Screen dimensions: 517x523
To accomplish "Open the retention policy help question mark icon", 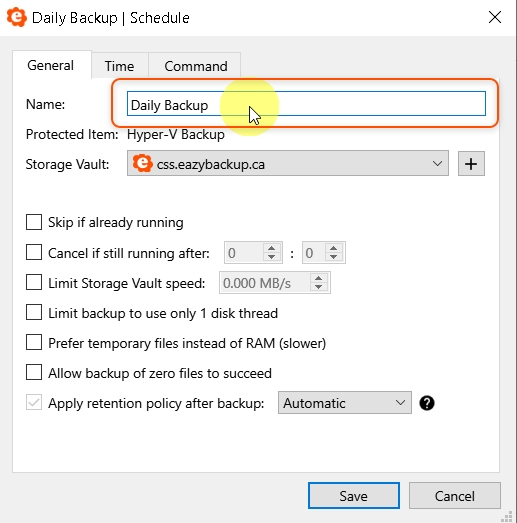I will (x=427, y=403).
